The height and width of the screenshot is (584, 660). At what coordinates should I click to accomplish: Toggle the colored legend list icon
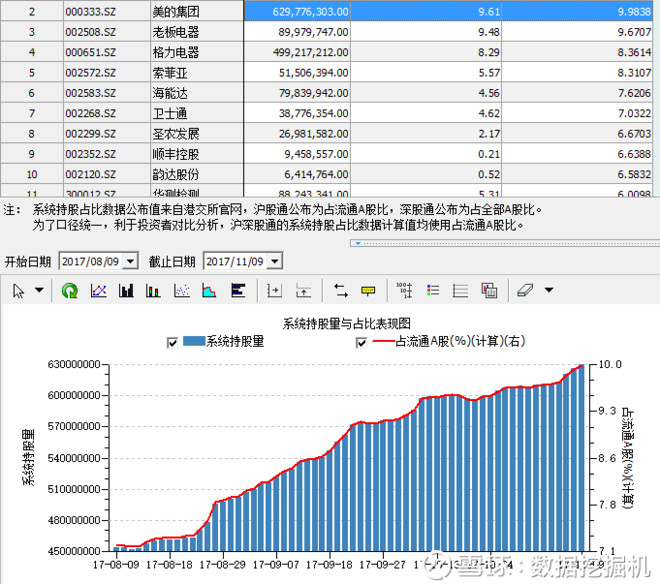click(433, 291)
